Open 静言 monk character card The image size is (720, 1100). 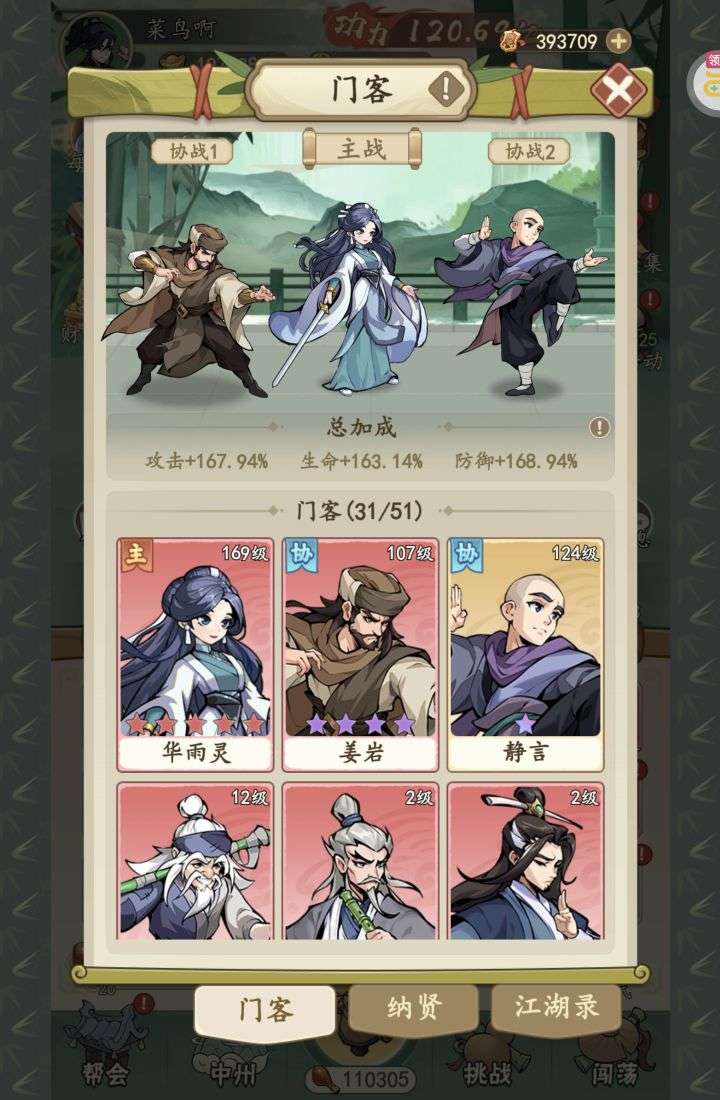coord(525,654)
